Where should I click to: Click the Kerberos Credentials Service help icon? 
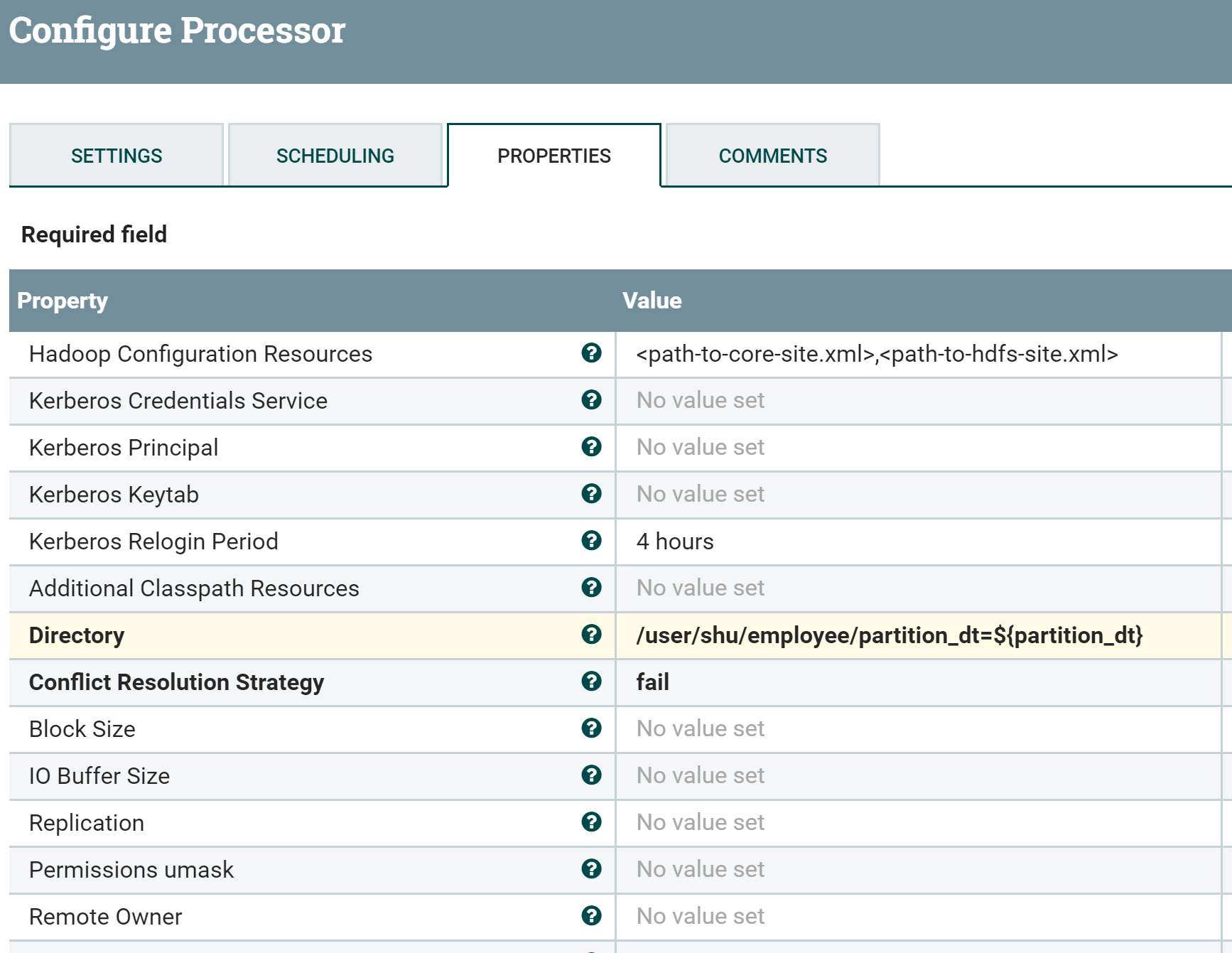[x=591, y=400]
